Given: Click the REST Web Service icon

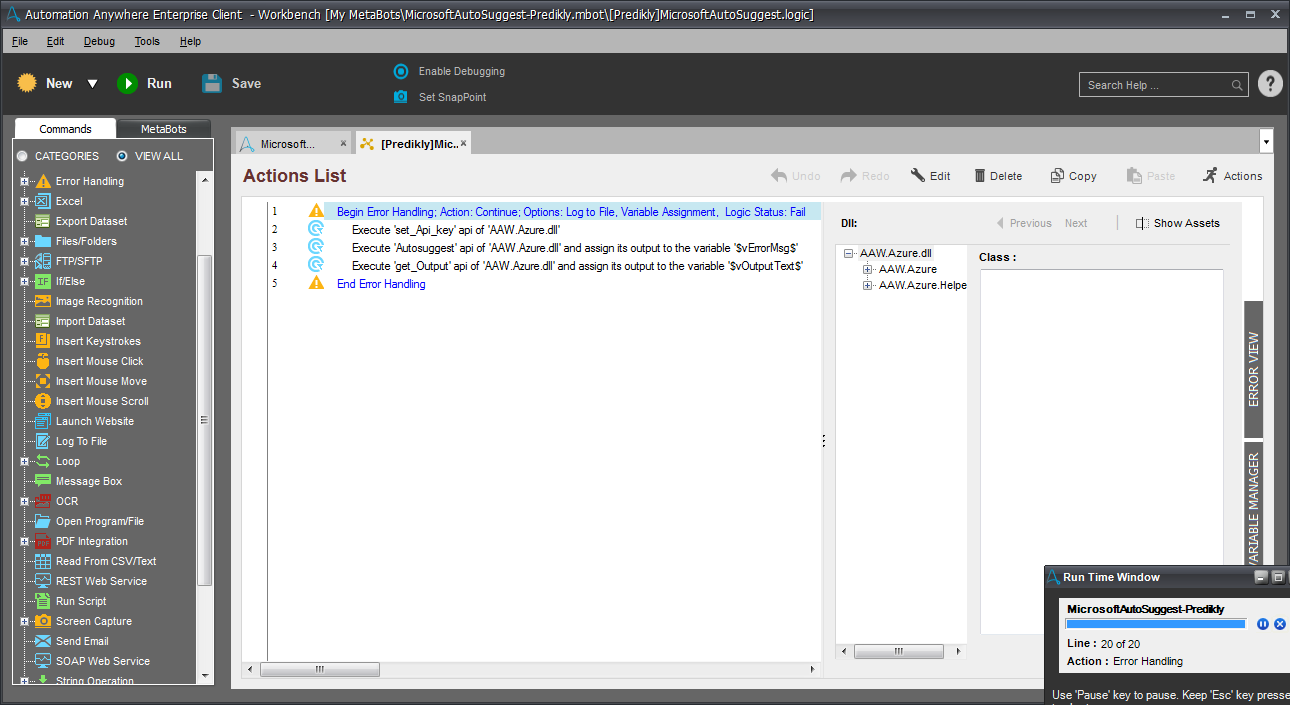Looking at the screenshot, I should [x=43, y=581].
